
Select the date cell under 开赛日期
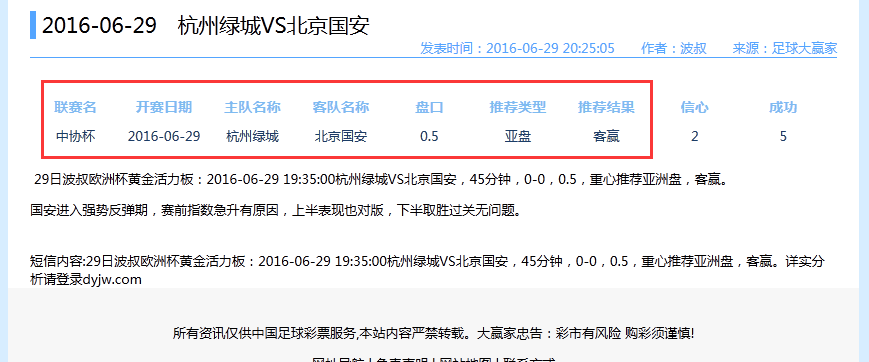tap(164, 136)
